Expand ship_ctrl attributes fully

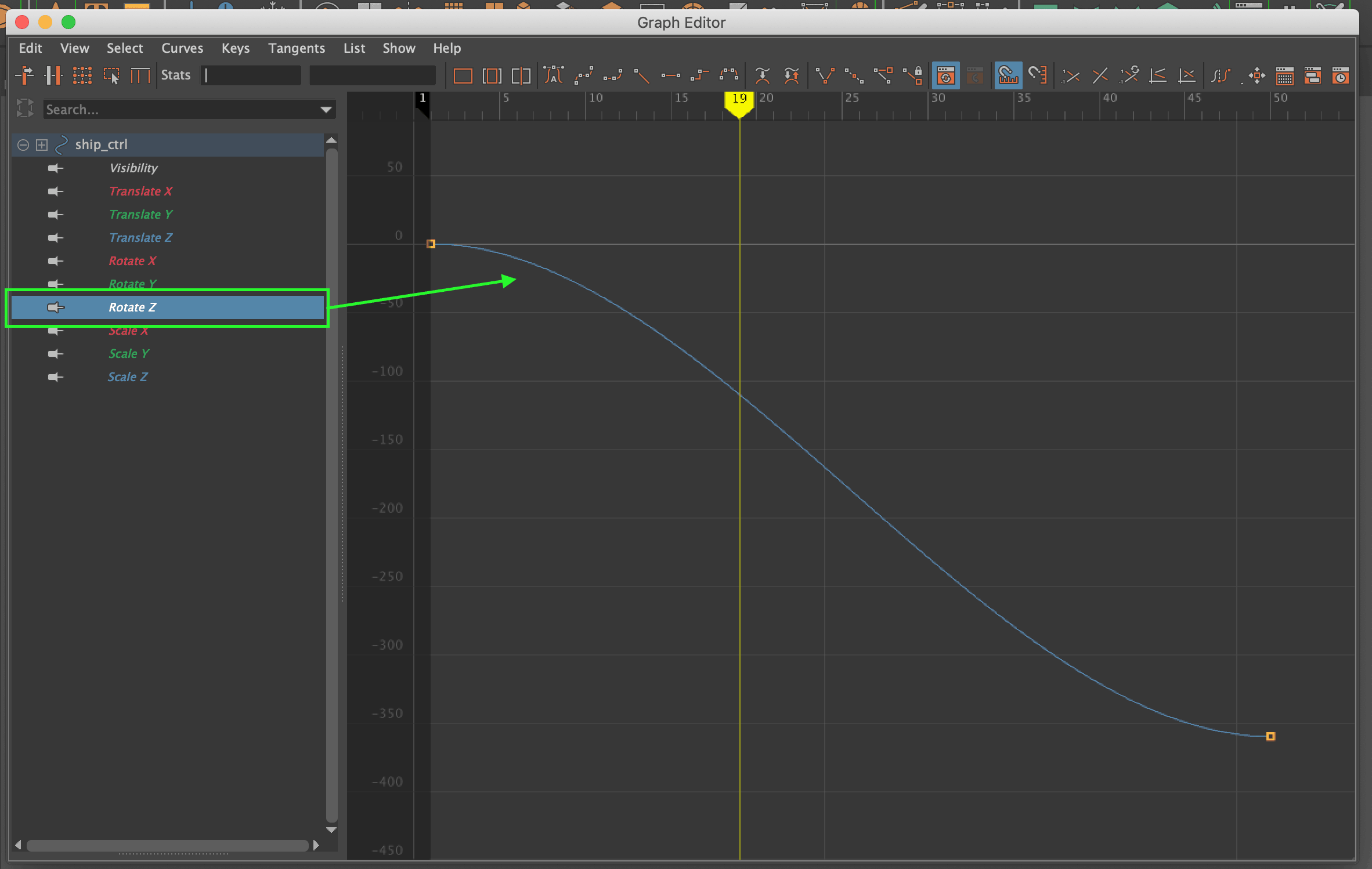42,144
